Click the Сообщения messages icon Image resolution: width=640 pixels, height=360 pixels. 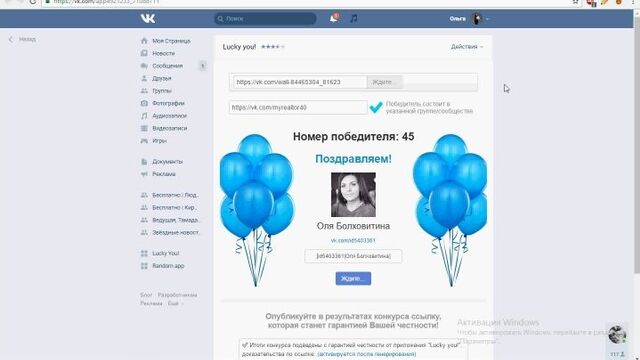(x=144, y=66)
